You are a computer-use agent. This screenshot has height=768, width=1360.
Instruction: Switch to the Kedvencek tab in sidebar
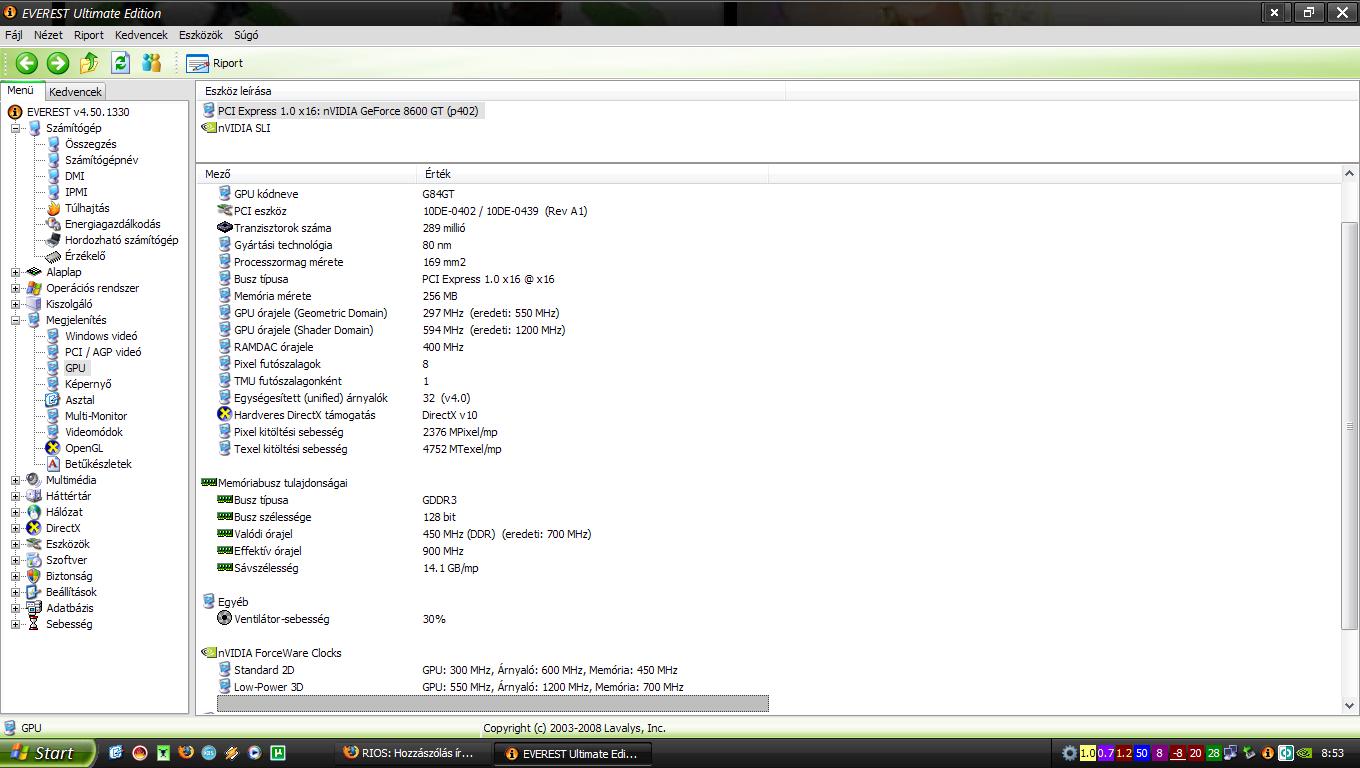pyautogui.click(x=76, y=91)
